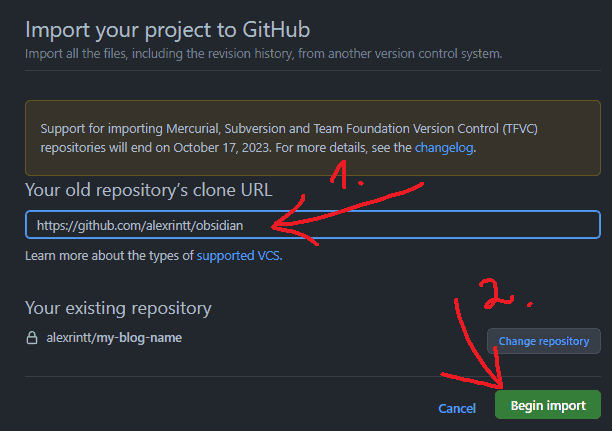Screen dimensions: 612x431
Task: Click the alexrintt/my-blog-name repository name
Action: coord(114,338)
